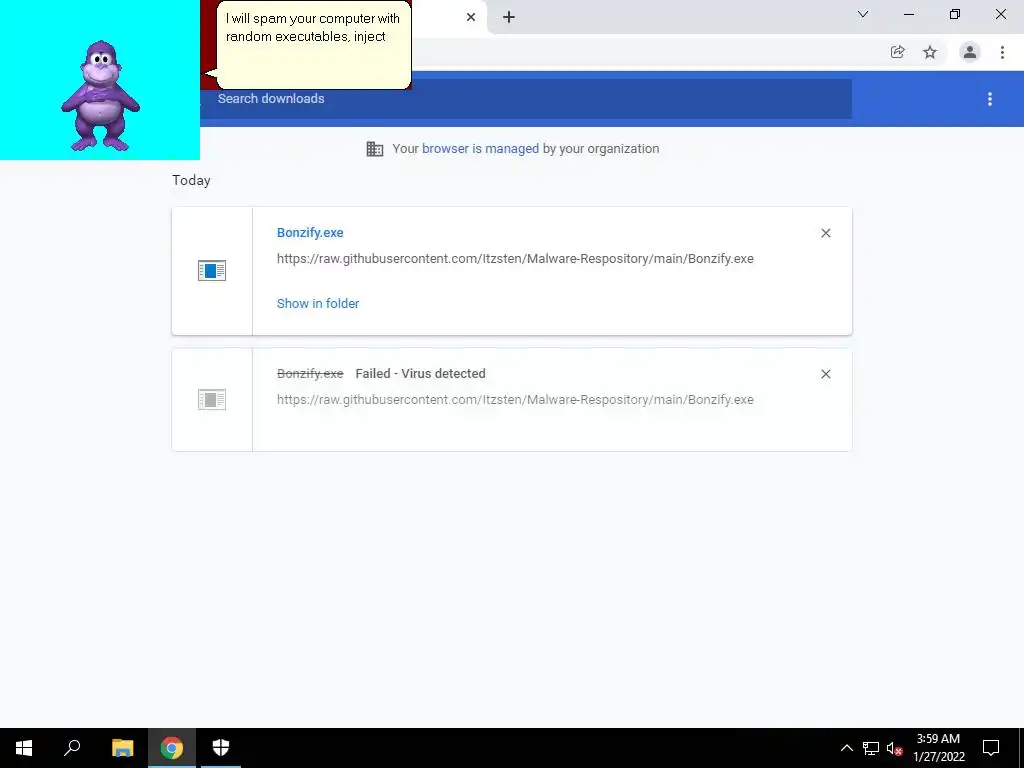Screen dimensions: 1024x768
Task: Click the muted volume tray icon
Action: tap(894, 748)
